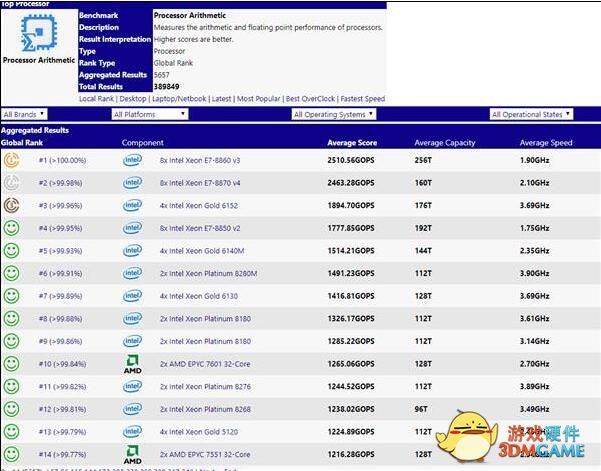This screenshot has height=471, width=601.
Task: Sort by Average Capacity column header
Action: [x=445, y=143]
